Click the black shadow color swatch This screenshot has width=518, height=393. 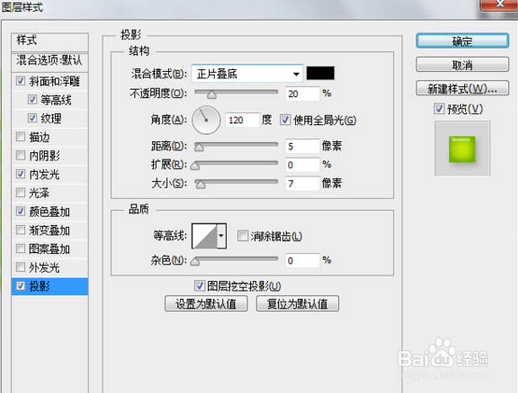(320, 73)
